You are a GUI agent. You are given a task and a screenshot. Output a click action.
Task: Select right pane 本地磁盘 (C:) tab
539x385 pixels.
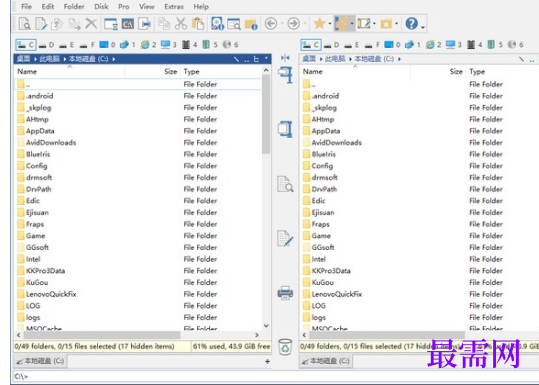[x=326, y=361]
